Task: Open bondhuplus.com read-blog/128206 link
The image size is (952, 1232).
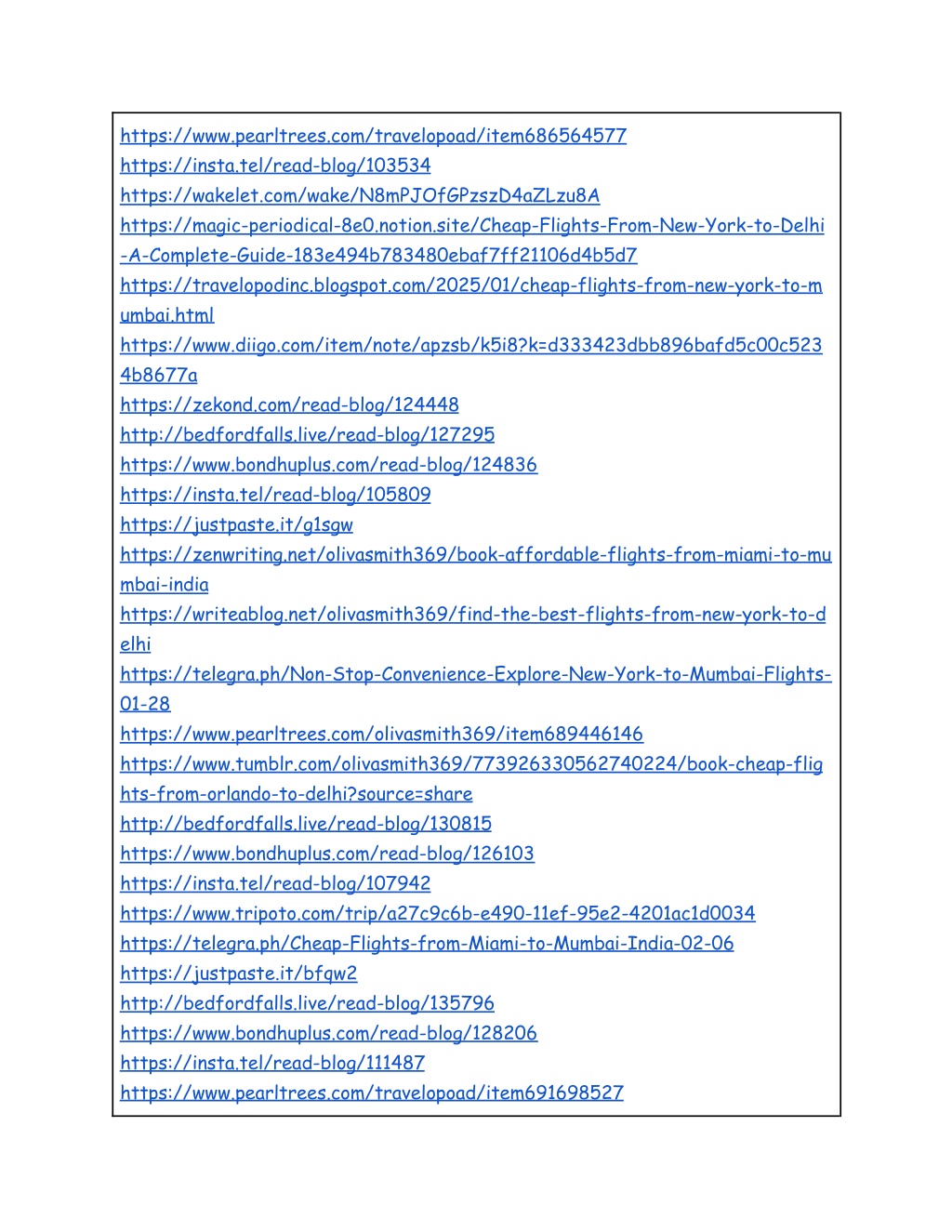Action: point(328,1033)
